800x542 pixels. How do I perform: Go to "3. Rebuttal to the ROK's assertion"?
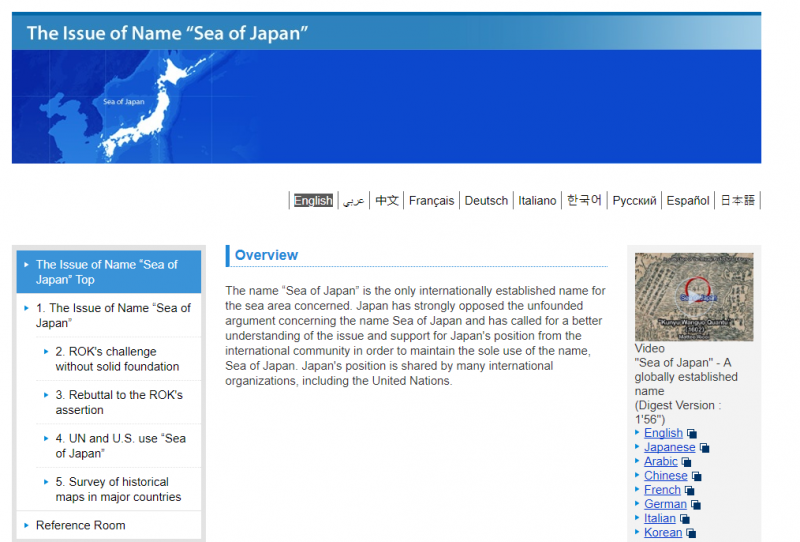(x=119, y=402)
